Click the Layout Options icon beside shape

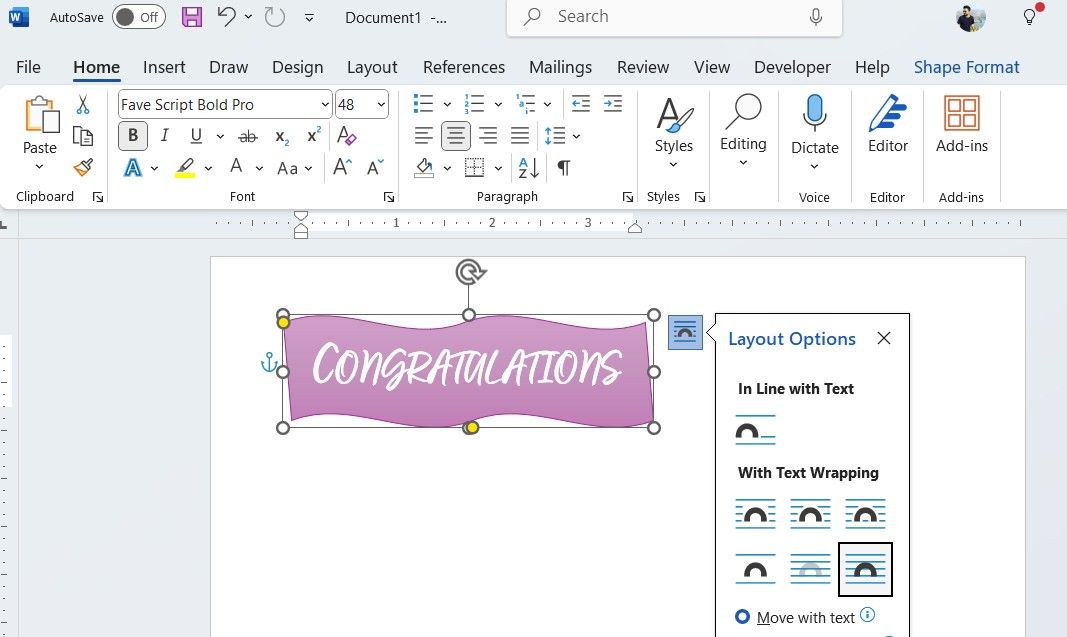tap(685, 332)
